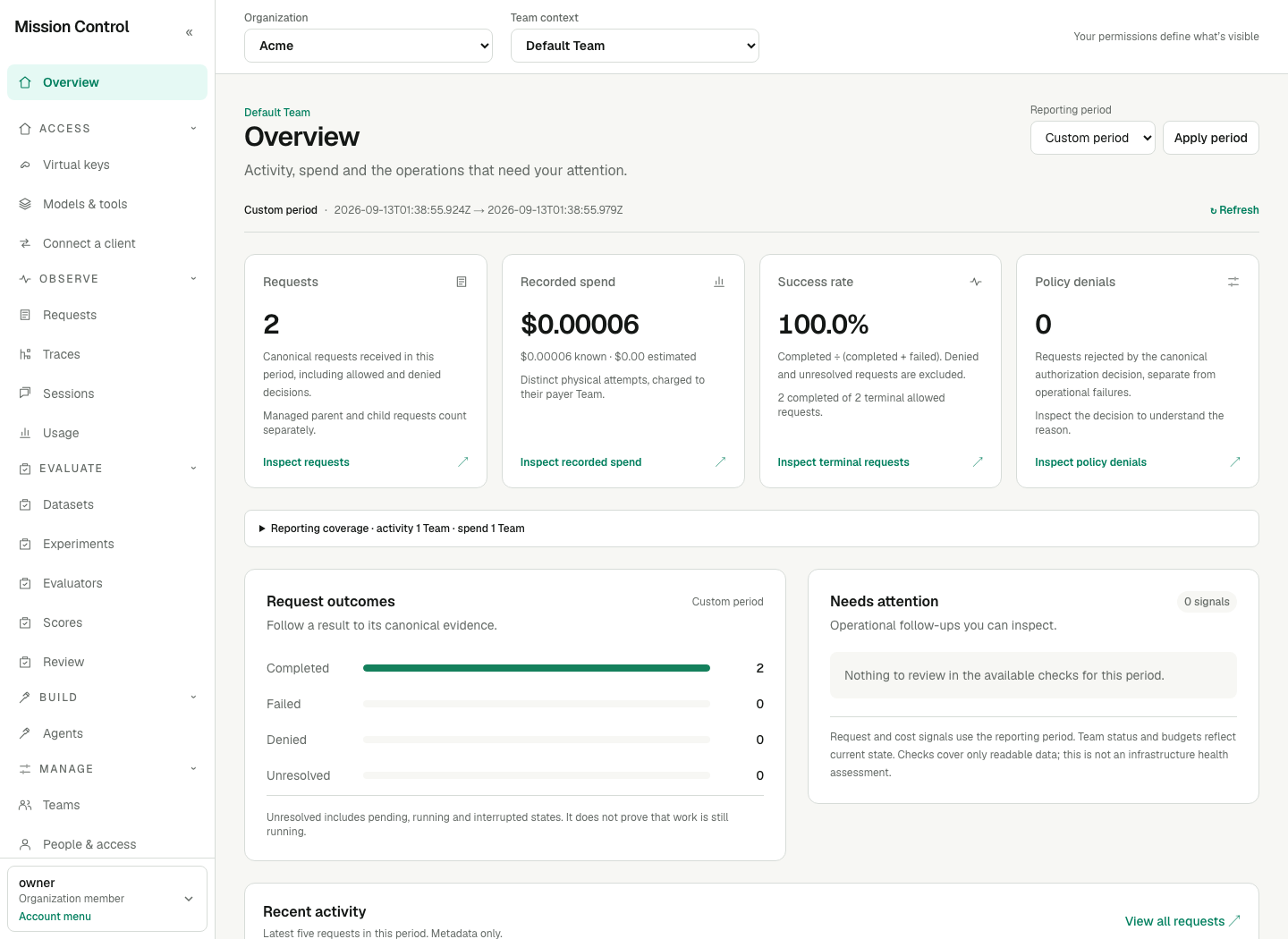Open the Inspect requests link
Screen dimensions: 1288x939
306,462
